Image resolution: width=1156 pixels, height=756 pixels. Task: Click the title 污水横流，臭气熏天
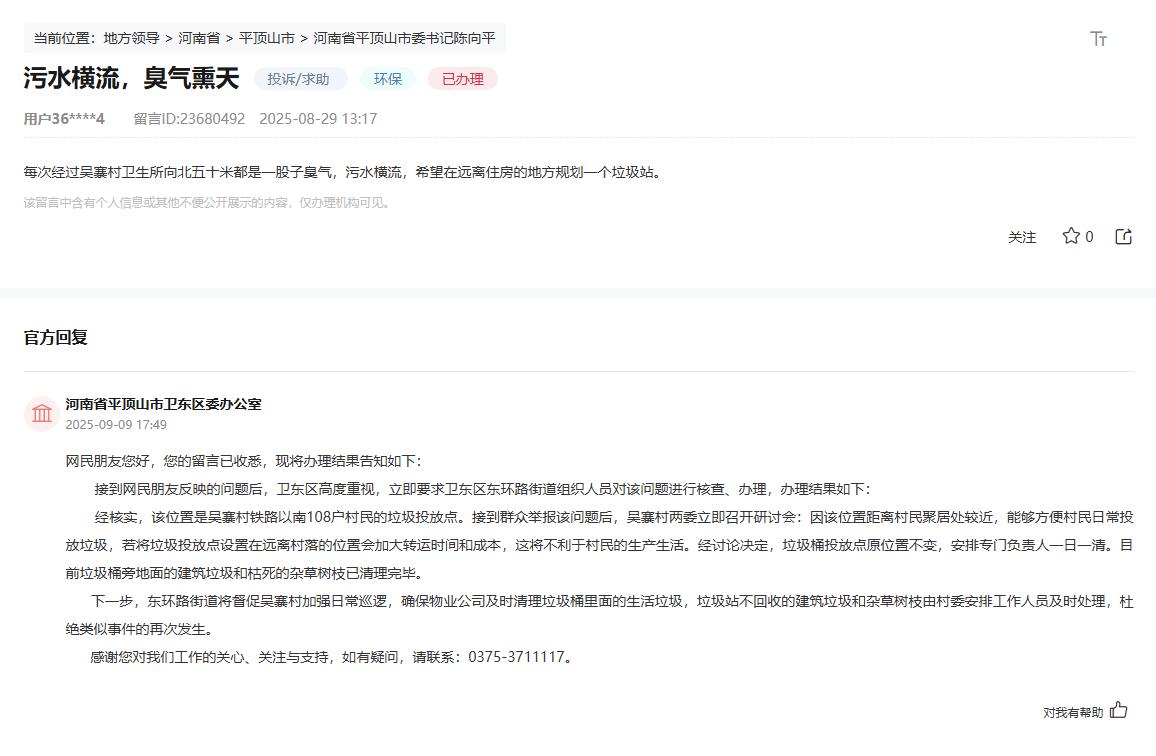(131, 78)
